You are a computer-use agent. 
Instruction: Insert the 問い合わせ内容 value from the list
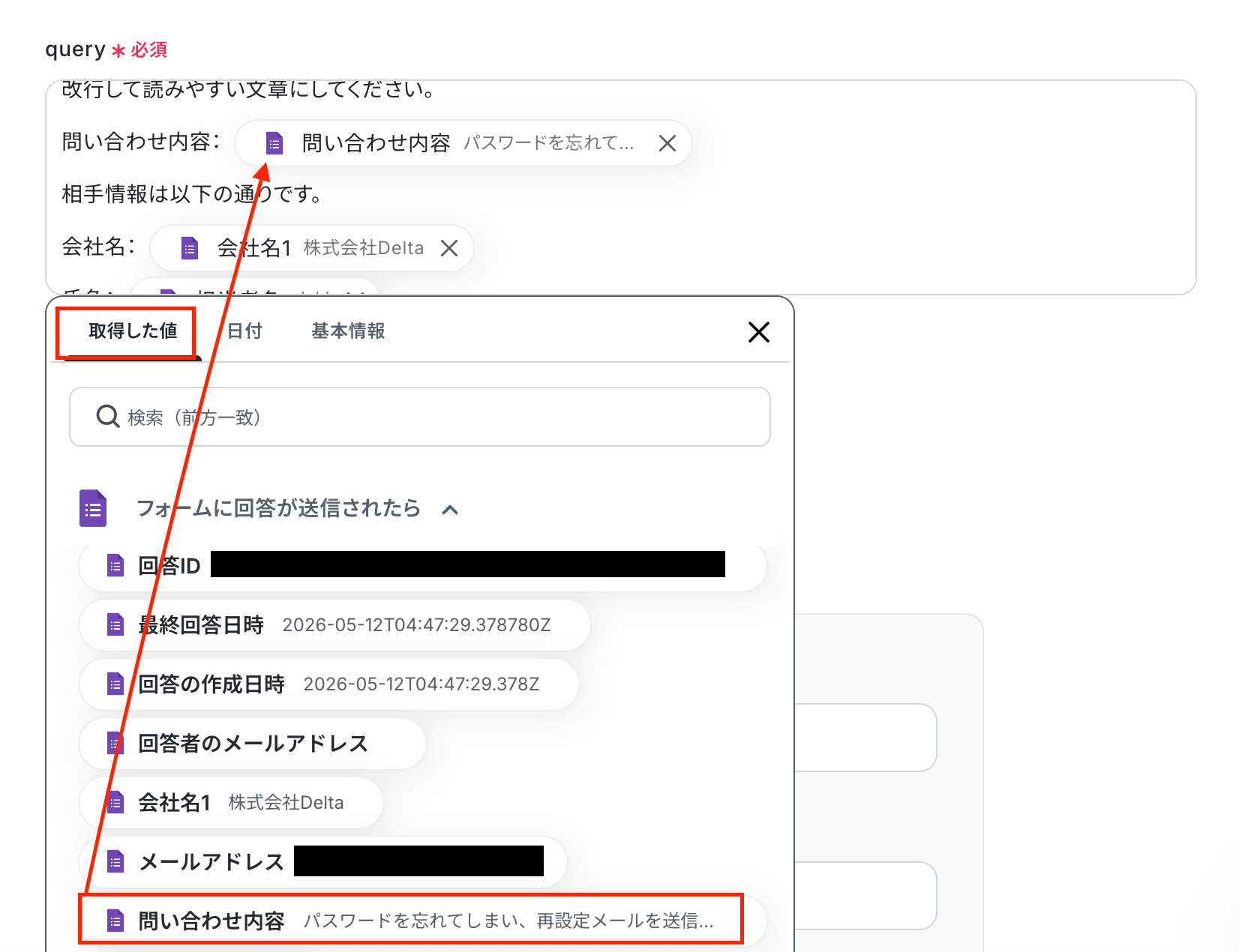(x=423, y=921)
